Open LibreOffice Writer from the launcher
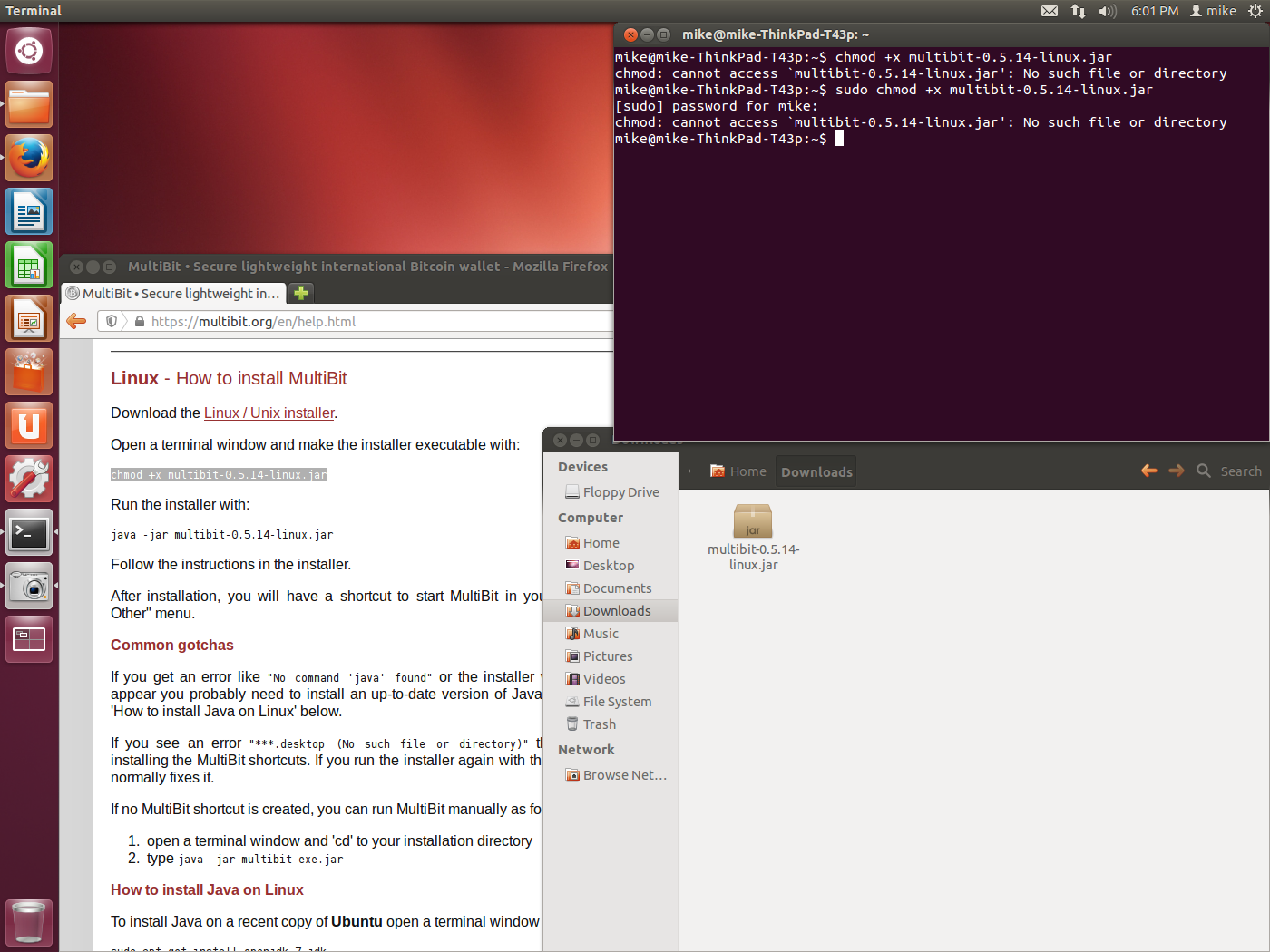 click(x=29, y=211)
